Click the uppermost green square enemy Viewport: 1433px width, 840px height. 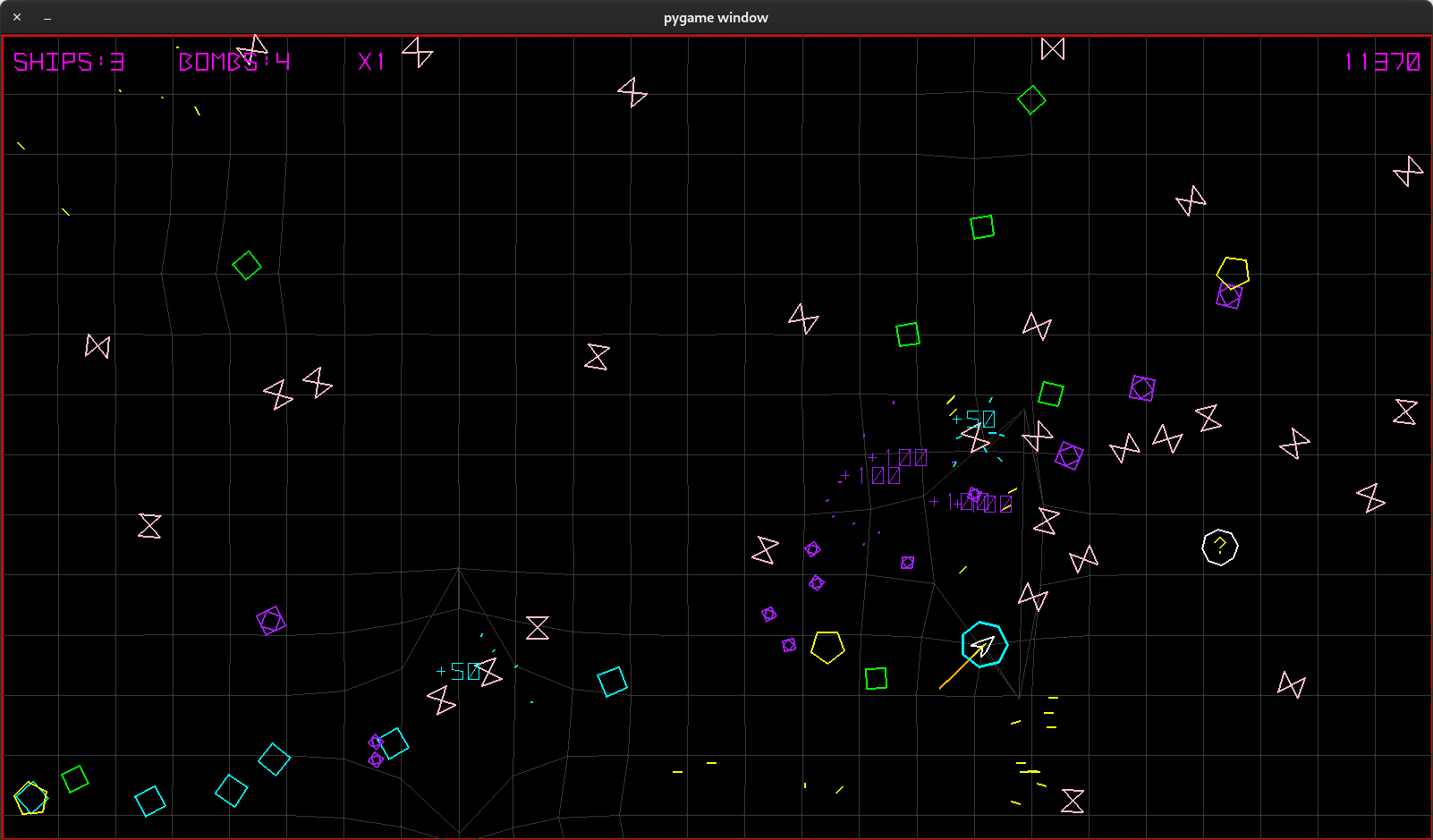pyautogui.click(x=982, y=227)
